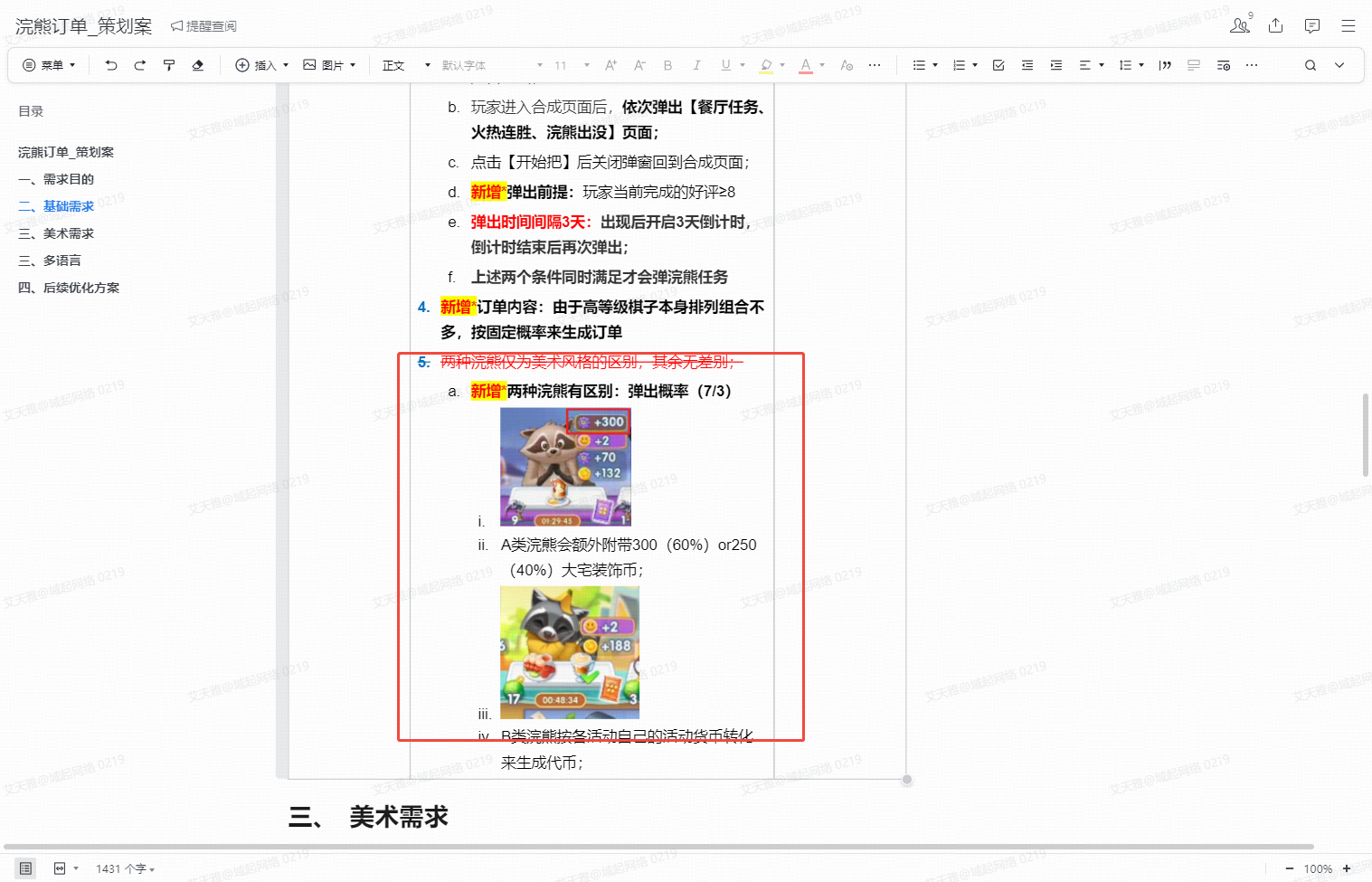
Task: Insert a blockquote
Action: point(1165,64)
